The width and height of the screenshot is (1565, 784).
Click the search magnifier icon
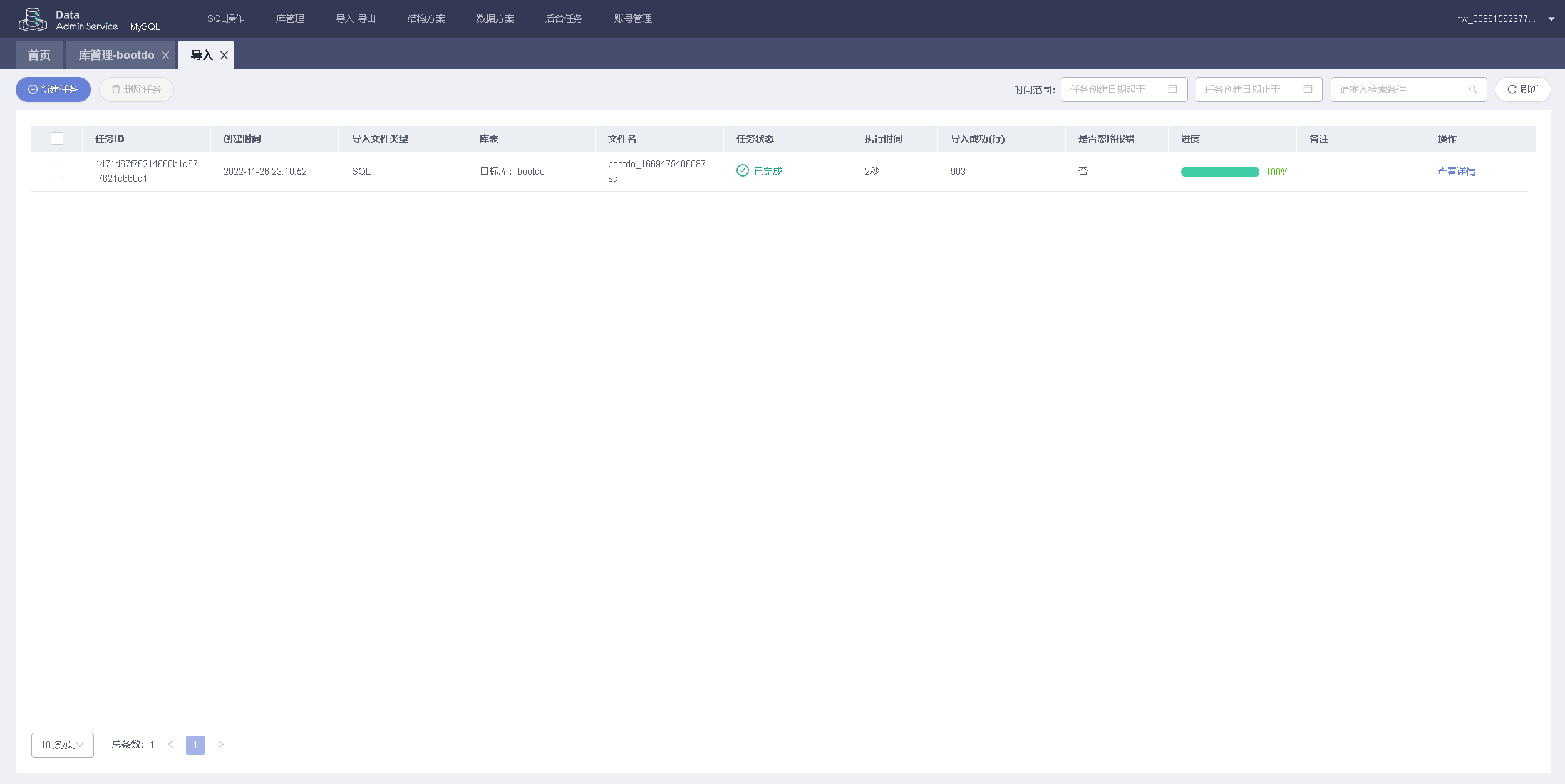(x=1473, y=90)
